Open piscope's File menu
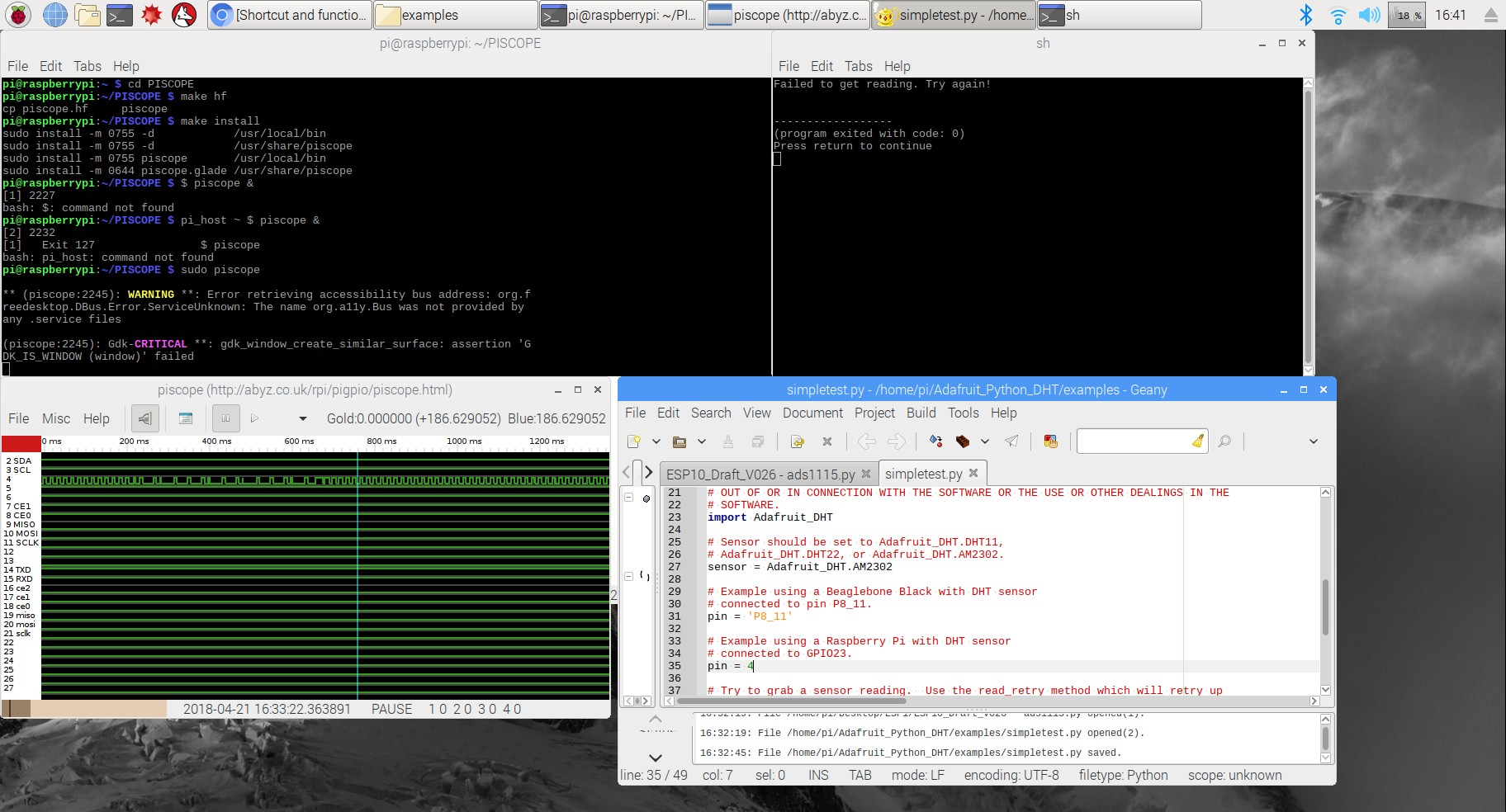The width and height of the screenshot is (1506, 812). click(x=18, y=418)
